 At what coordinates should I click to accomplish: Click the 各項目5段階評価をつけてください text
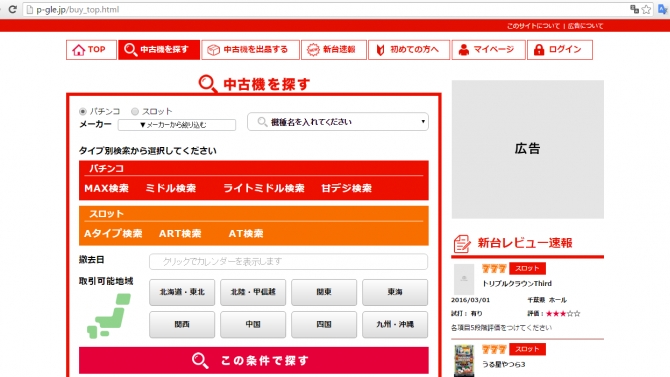pos(501,328)
